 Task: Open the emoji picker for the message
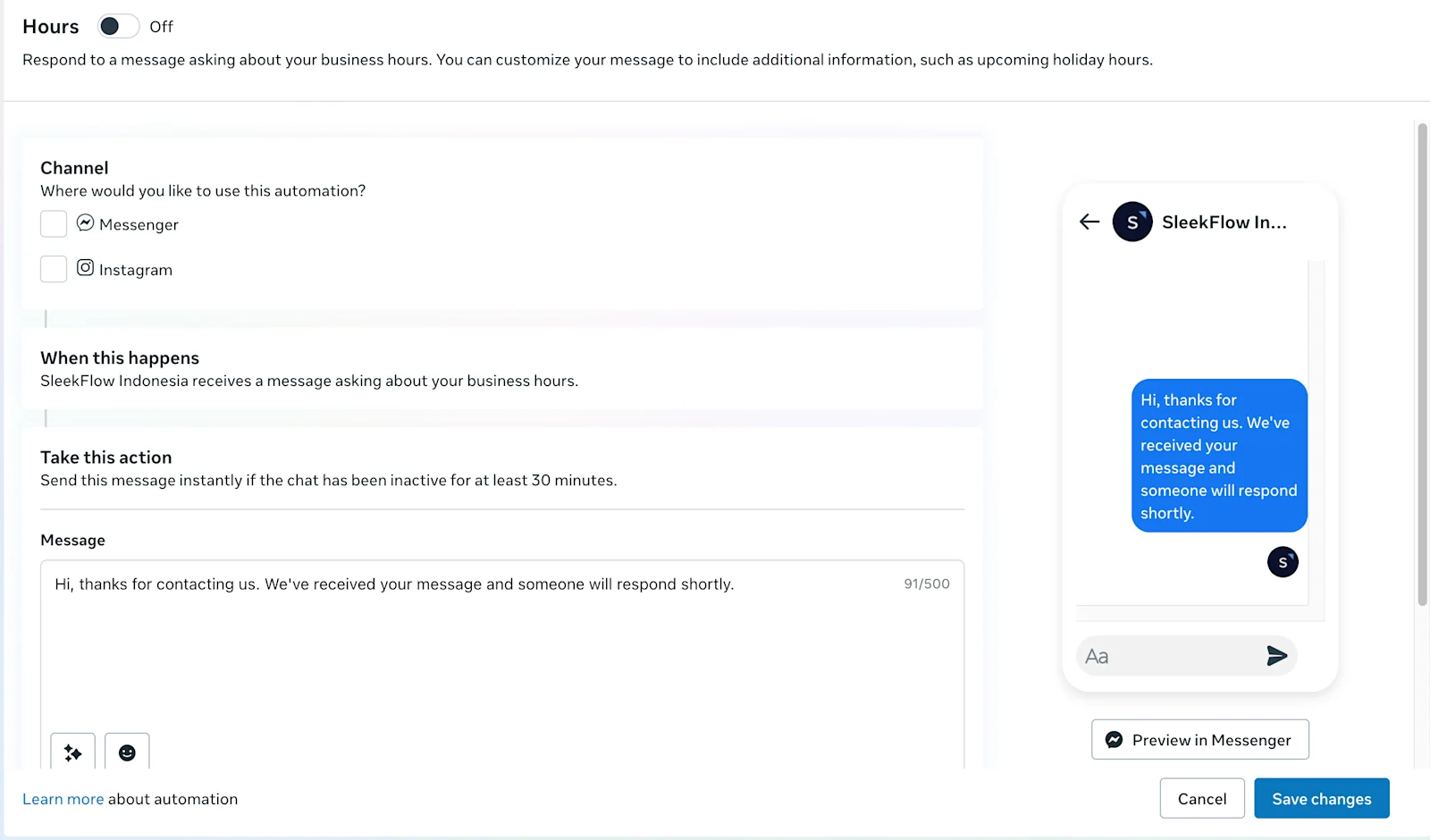tap(127, 752)
